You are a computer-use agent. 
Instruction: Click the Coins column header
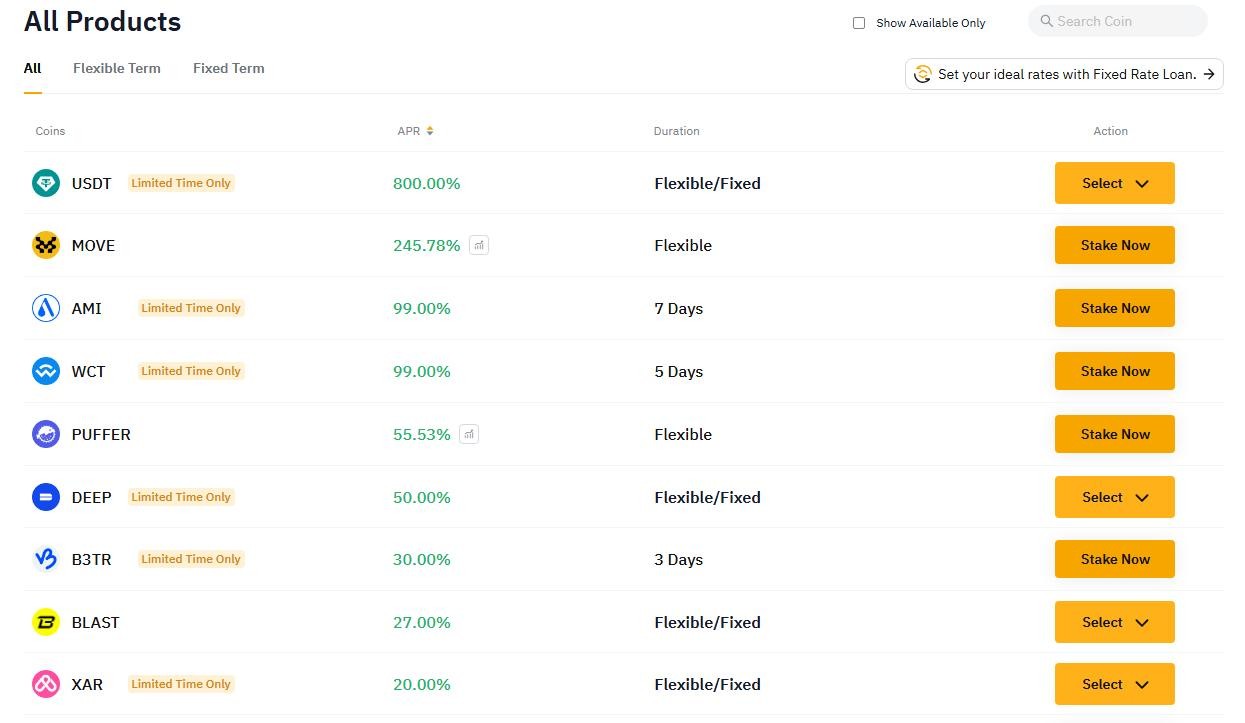pyautogui.click(x=50, y=131)
